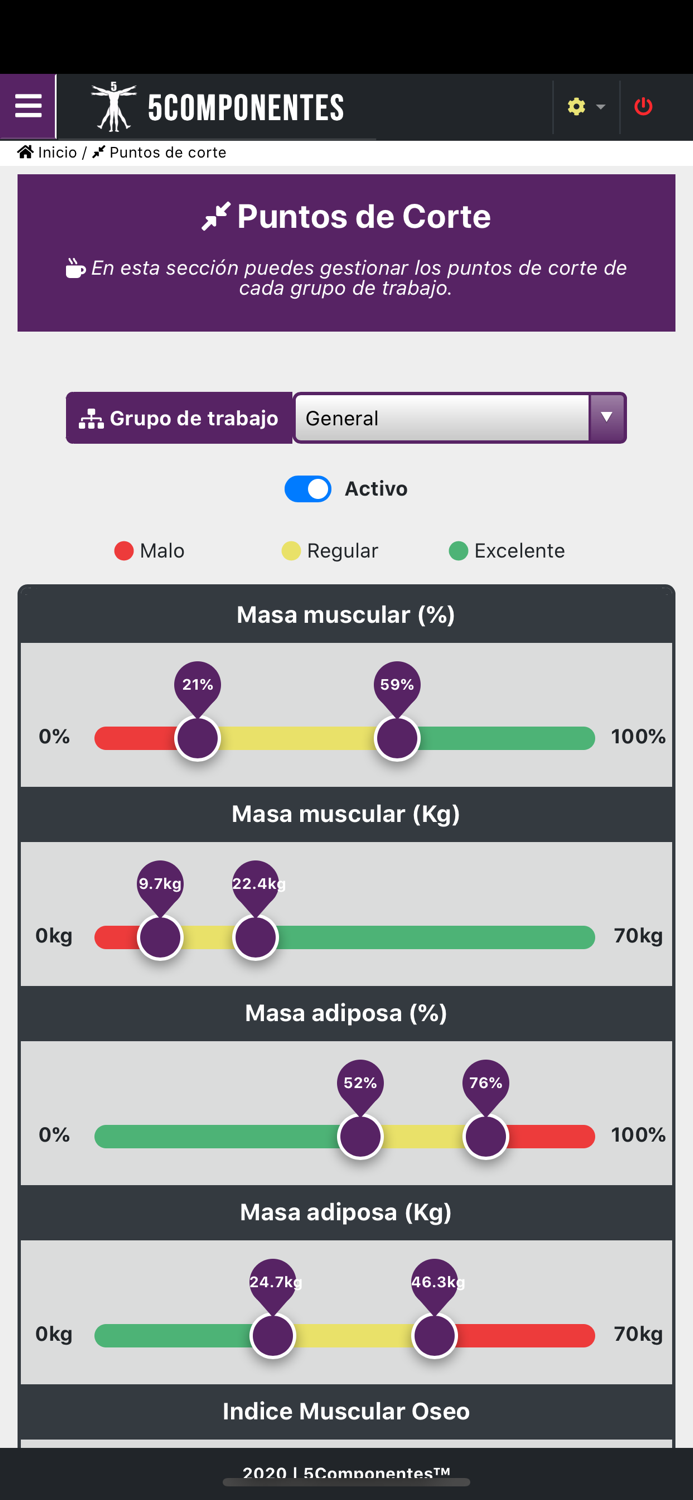The width and height of the screenshot is (693, 1500).
Task: Click the 24.7kg adipose mass handle
Action: [x=272, y=1335]
